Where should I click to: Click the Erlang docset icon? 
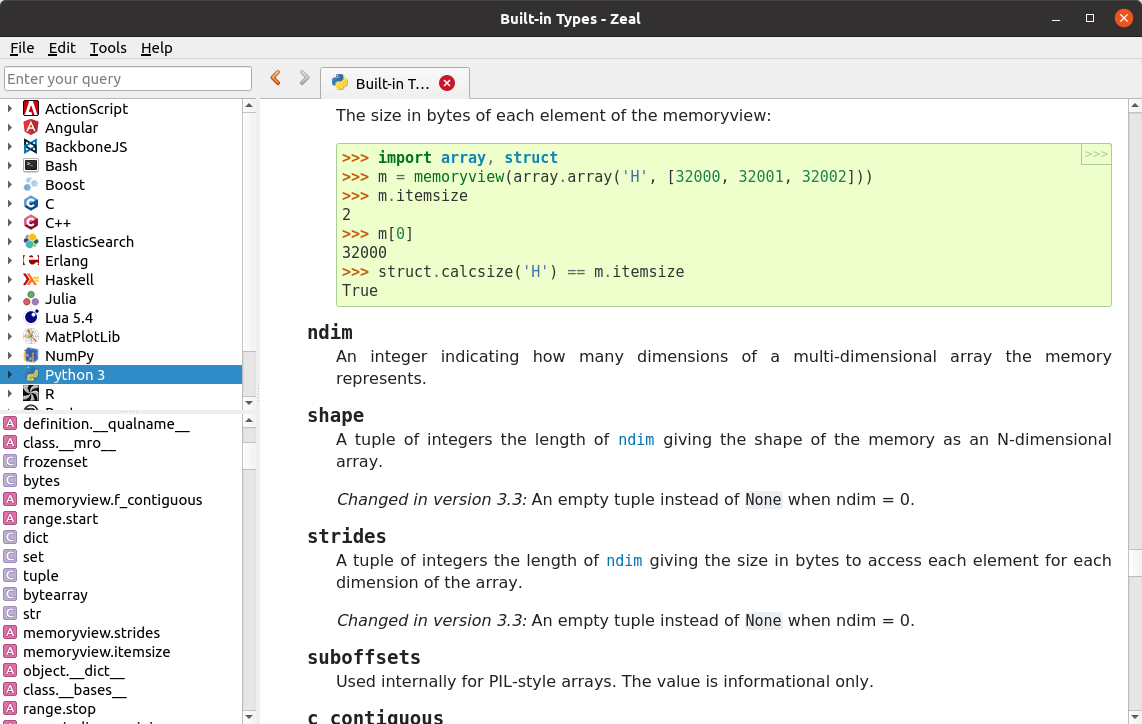31,260
